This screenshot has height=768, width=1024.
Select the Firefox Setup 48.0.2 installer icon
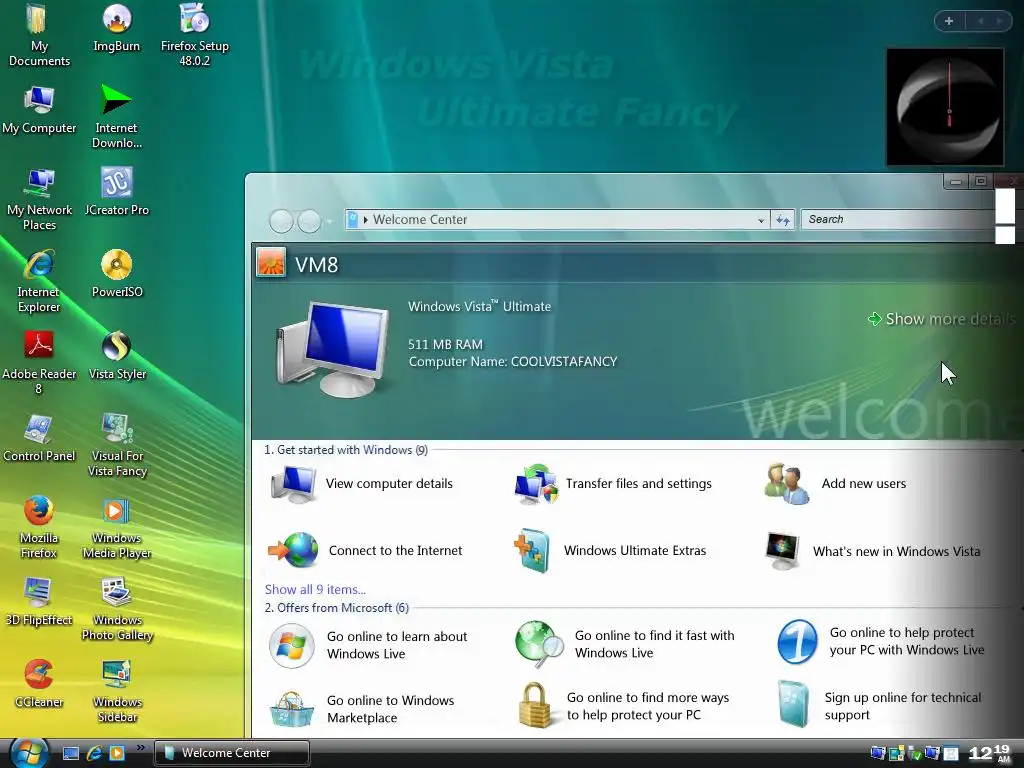click(195, 36)
